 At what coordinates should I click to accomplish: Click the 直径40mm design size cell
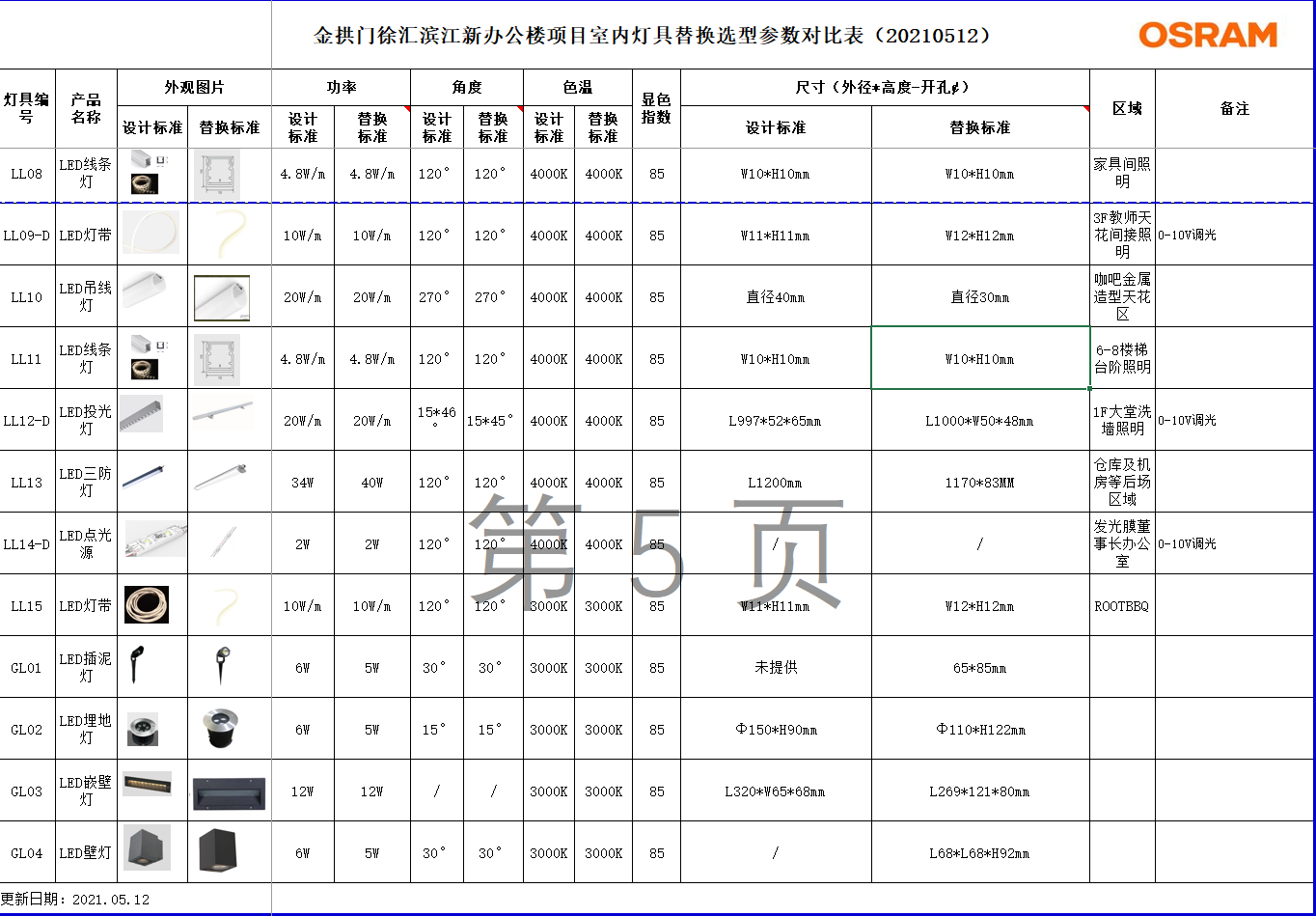click(776, 296)
